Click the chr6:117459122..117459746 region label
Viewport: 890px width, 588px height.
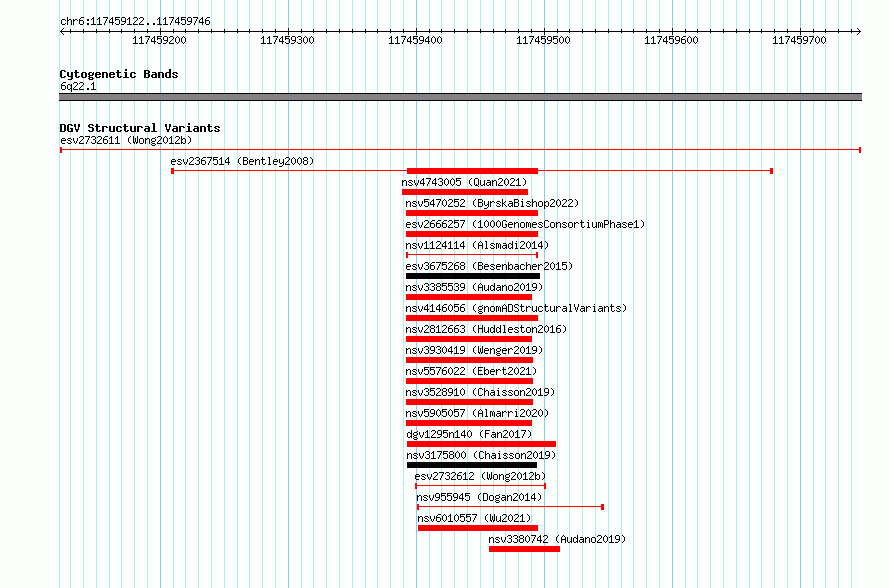(135, 21)
